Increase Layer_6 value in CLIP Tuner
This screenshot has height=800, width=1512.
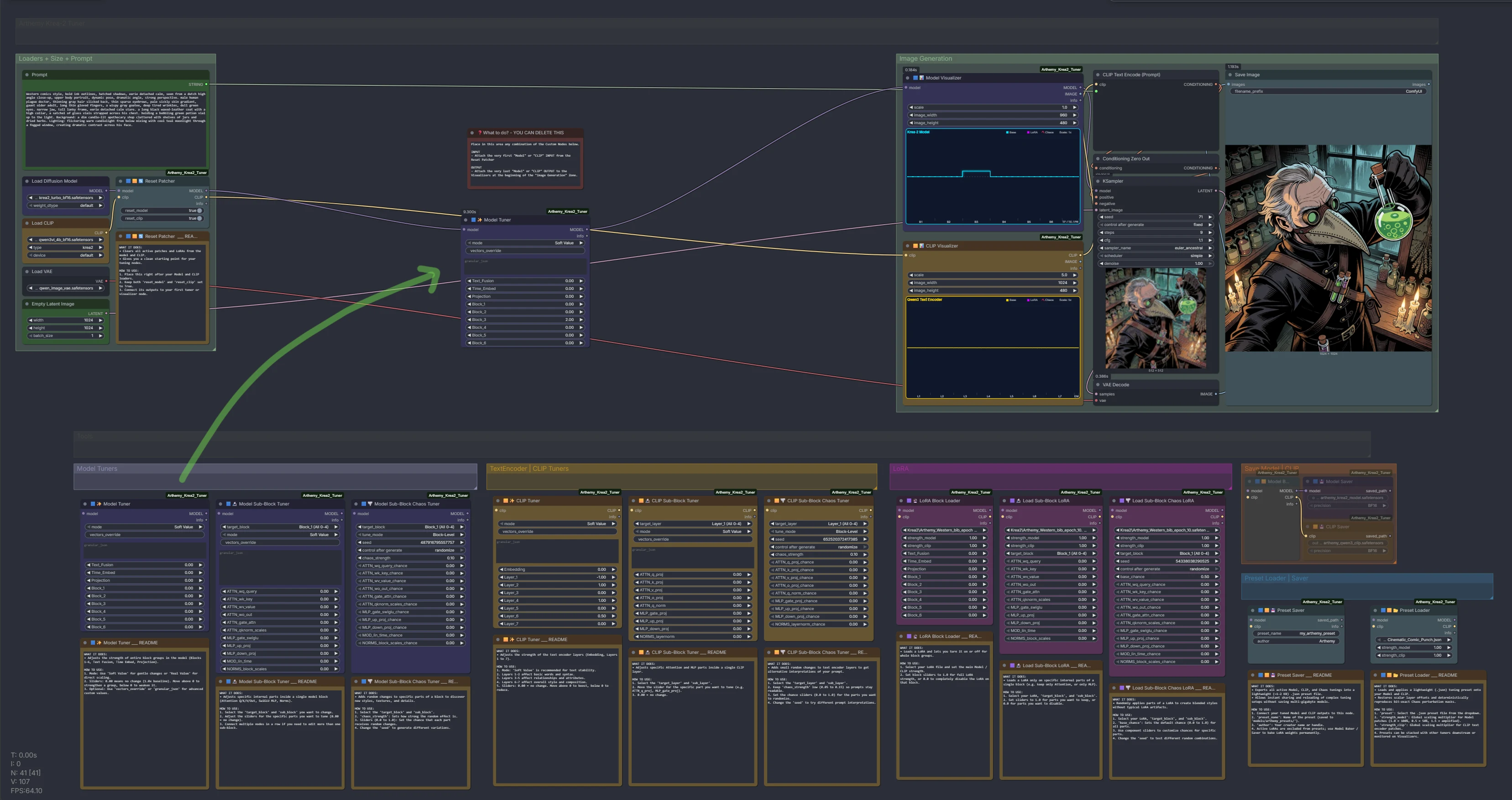(x=613, y=616)
